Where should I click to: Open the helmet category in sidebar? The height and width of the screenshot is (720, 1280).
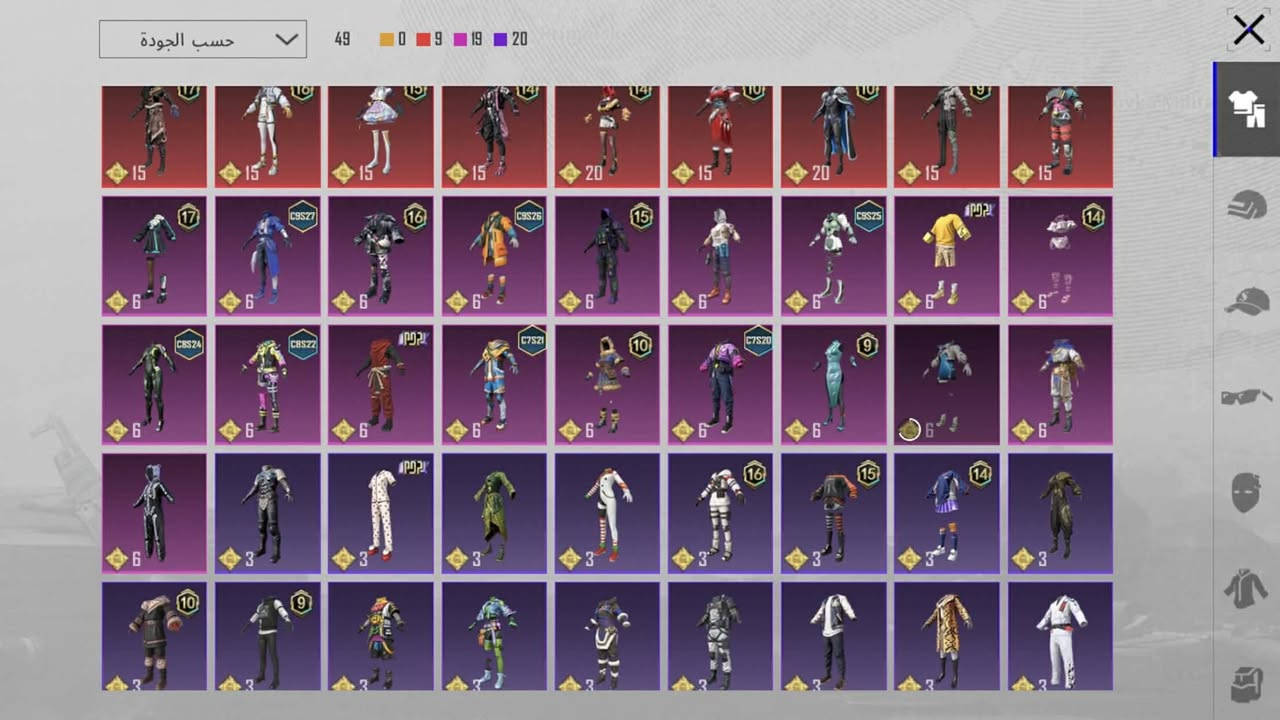1247,205
